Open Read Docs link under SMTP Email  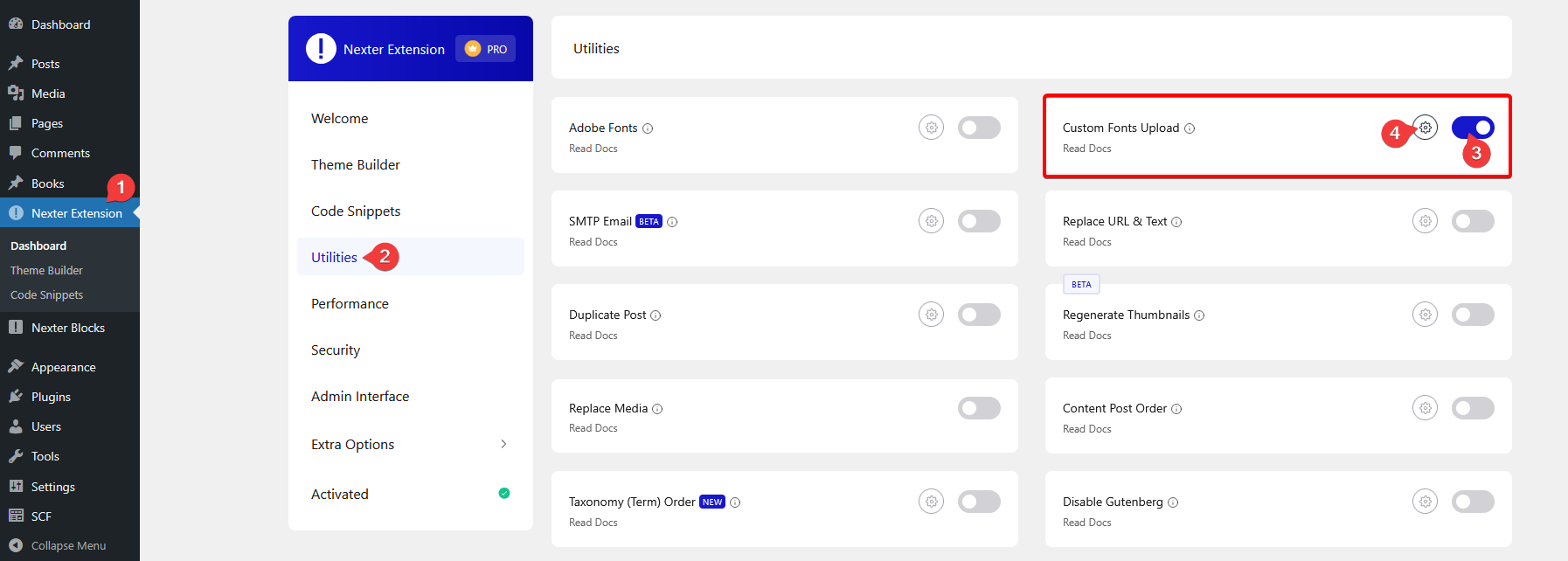(593, 242)
